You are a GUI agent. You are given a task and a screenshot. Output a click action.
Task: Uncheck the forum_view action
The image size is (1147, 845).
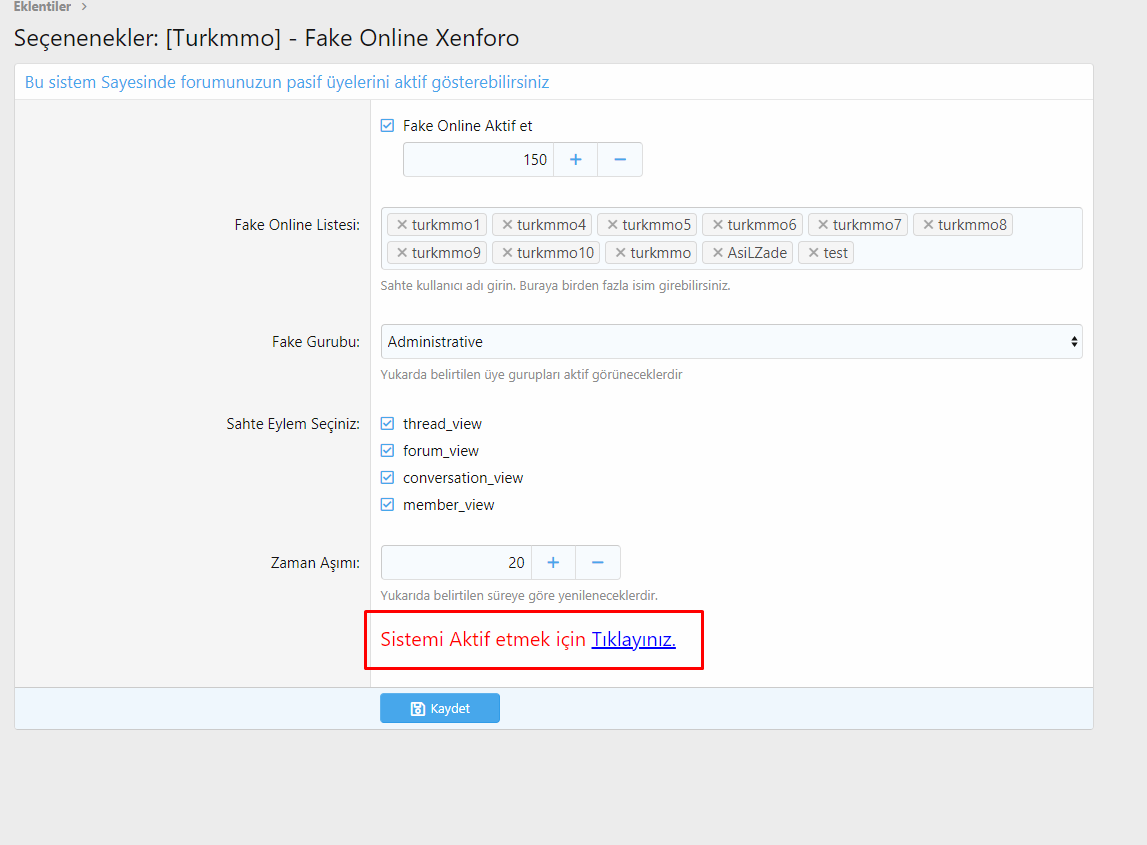click(x=388, y=451)
